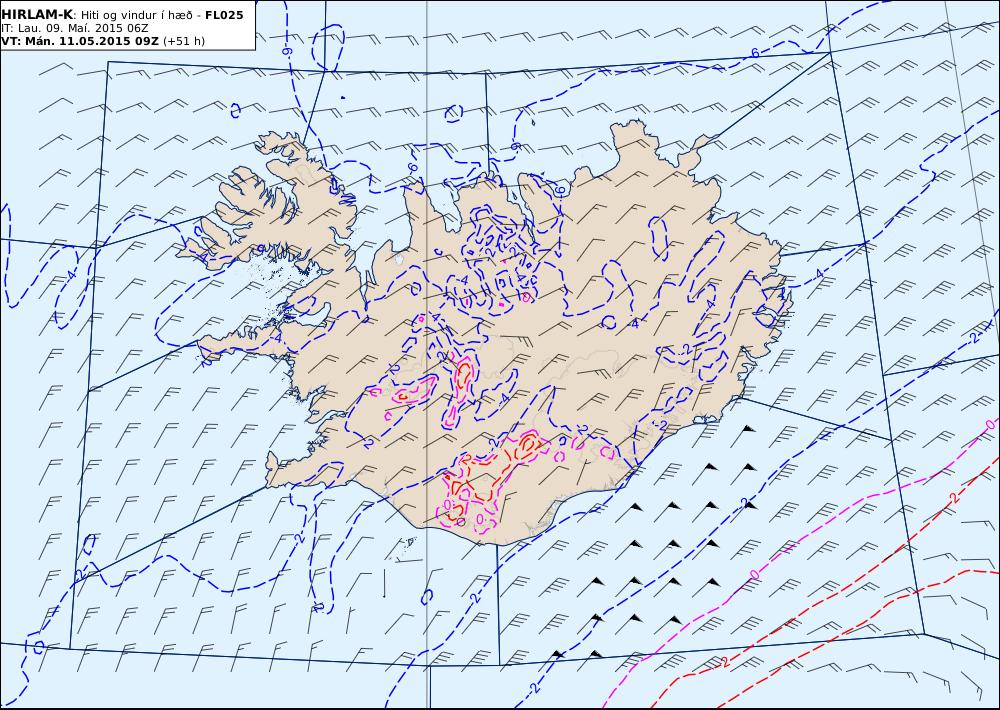Click the IT: Lau. 09. Maí. 2015 06Z line
This screenshot has width=1000, height=710.
tap(75, 28)
